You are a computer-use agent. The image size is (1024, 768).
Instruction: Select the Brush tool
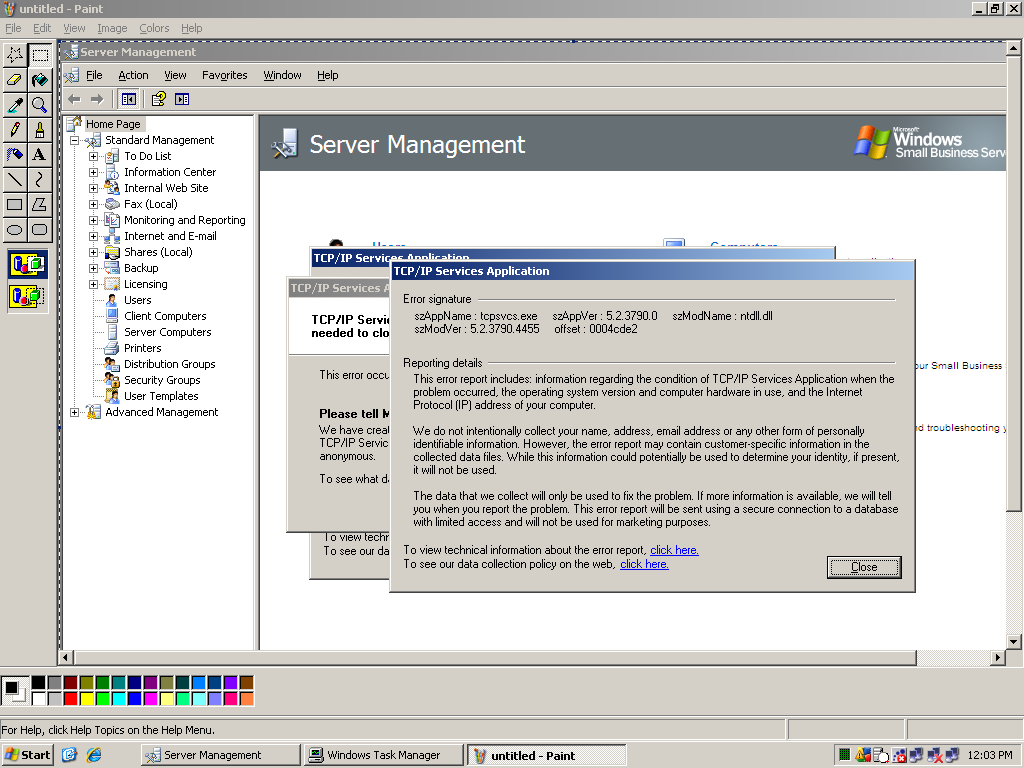click(40, 129)
